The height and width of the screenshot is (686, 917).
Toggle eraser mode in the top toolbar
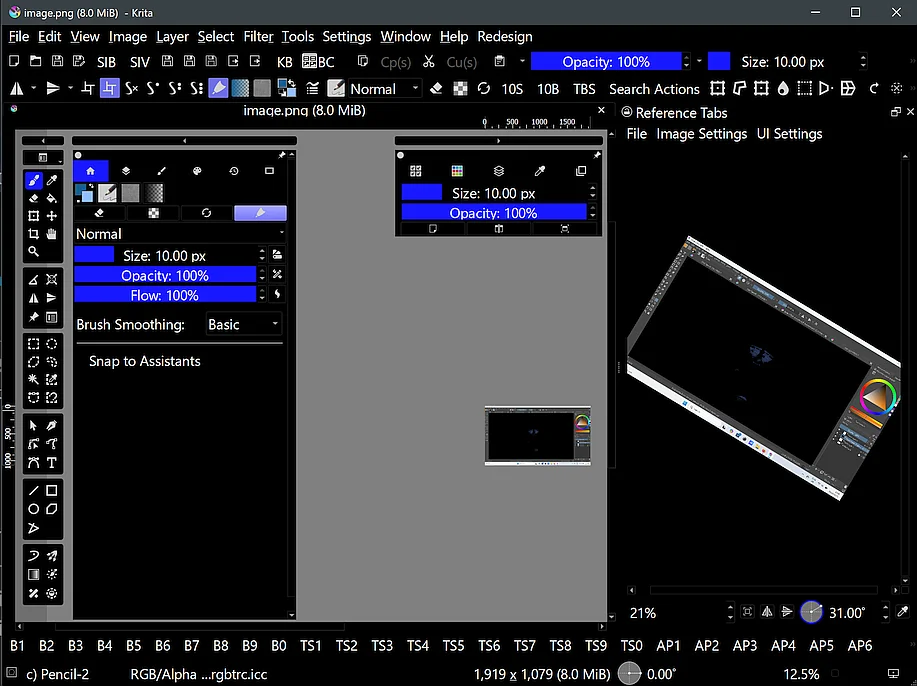[435, 89]
